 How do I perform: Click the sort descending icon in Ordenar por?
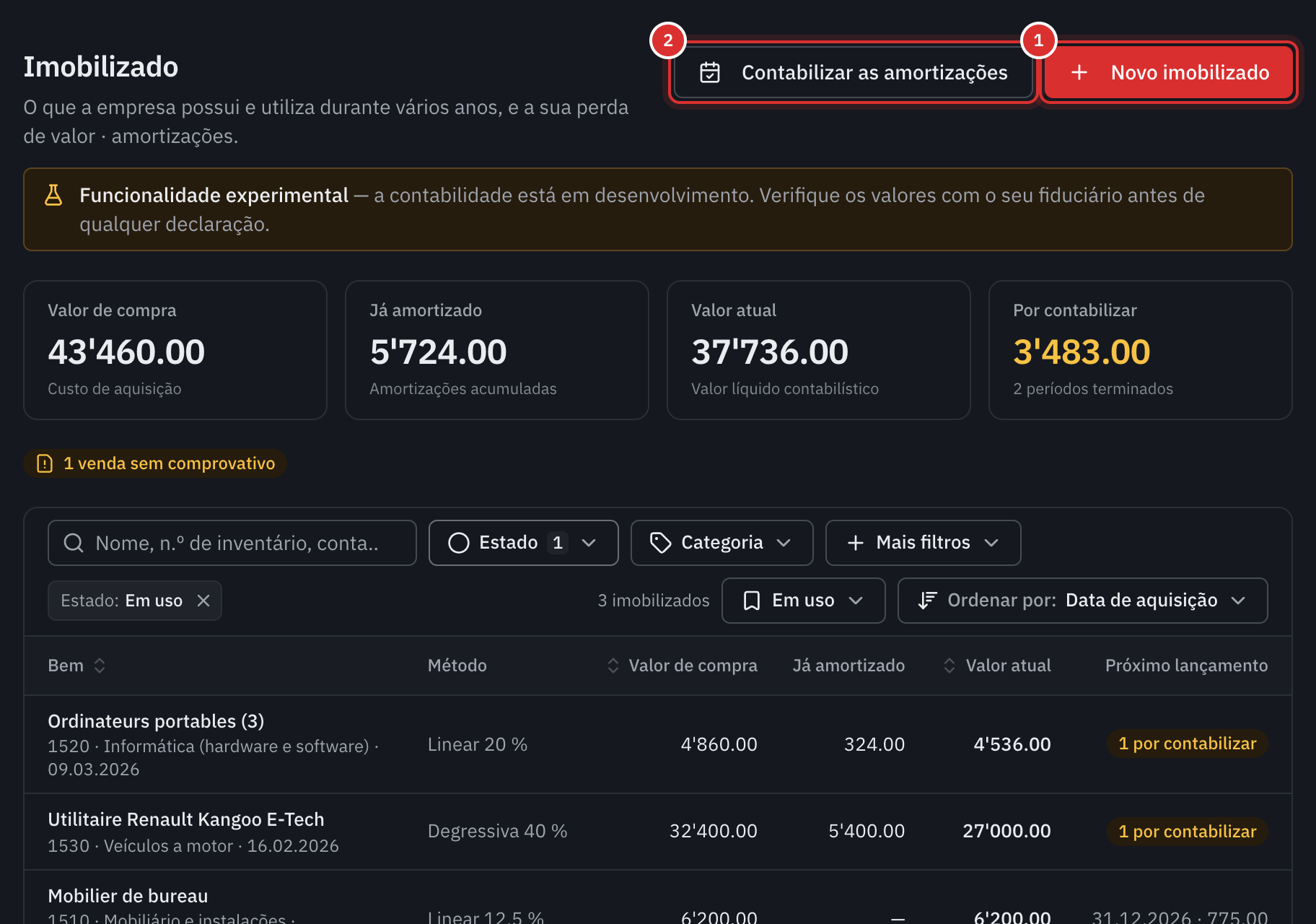(x=927, y=601)
